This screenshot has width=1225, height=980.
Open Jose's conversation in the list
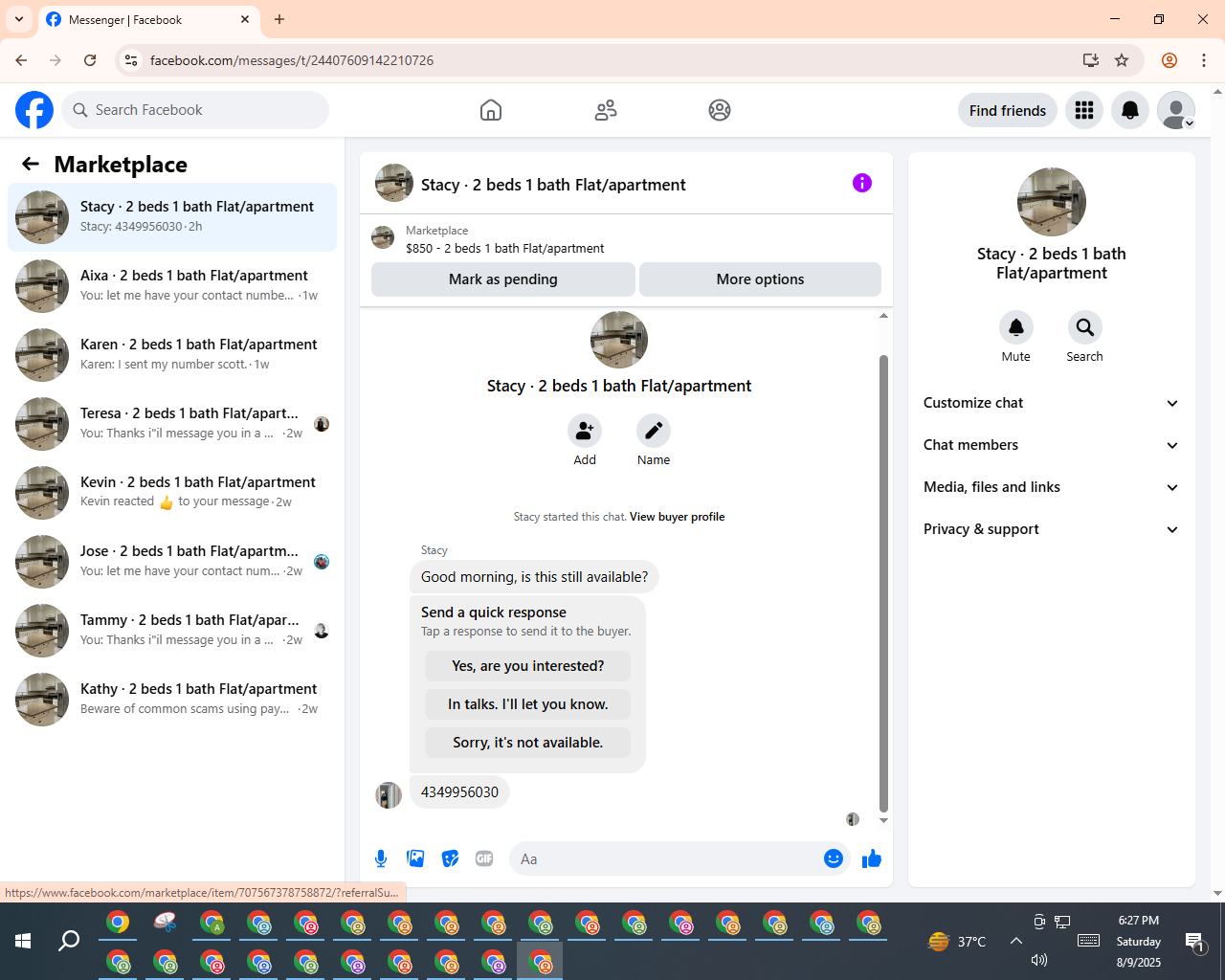[x=172, y=562]
